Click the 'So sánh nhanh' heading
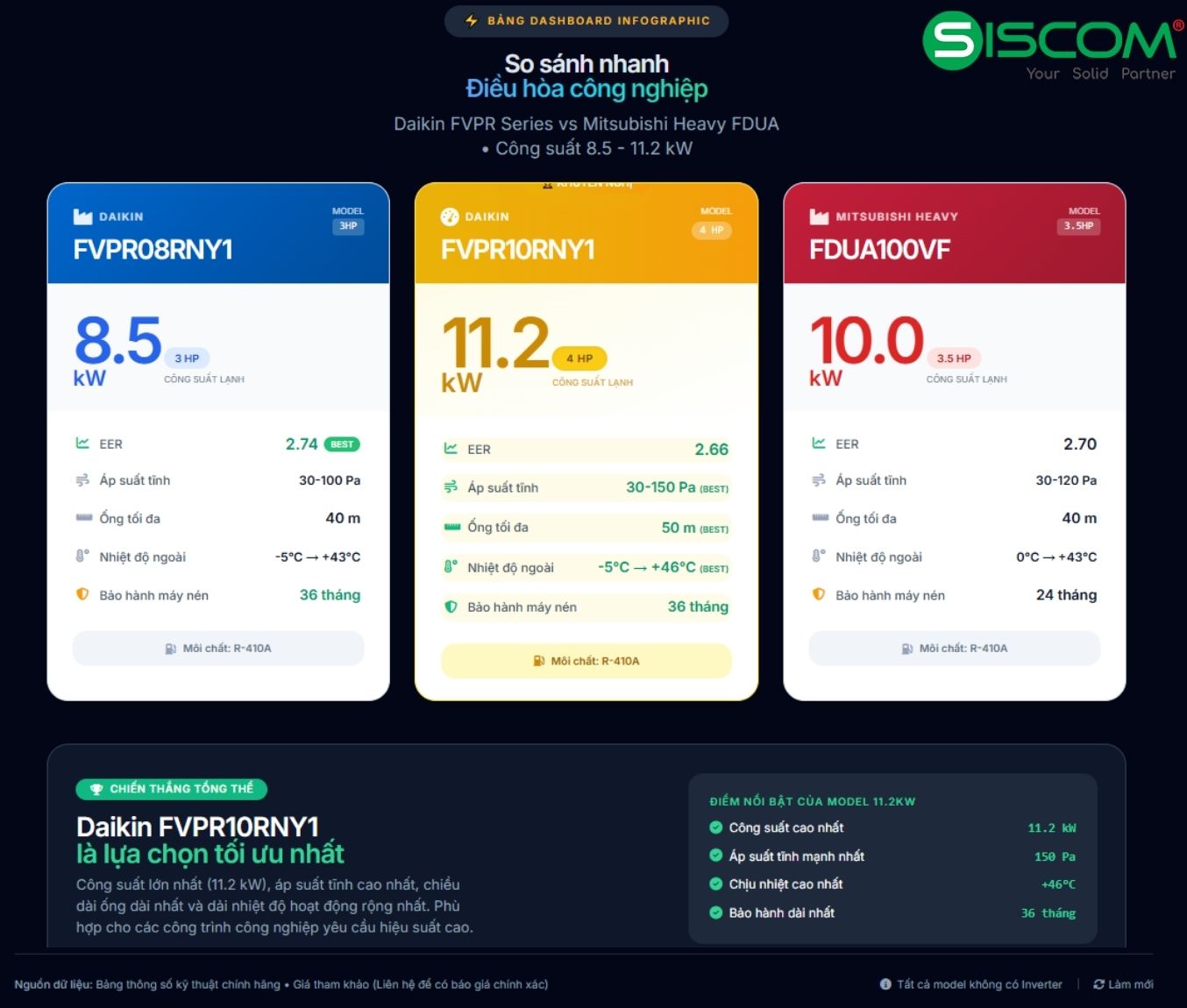 pyautogui.click(x=586, y=64)
